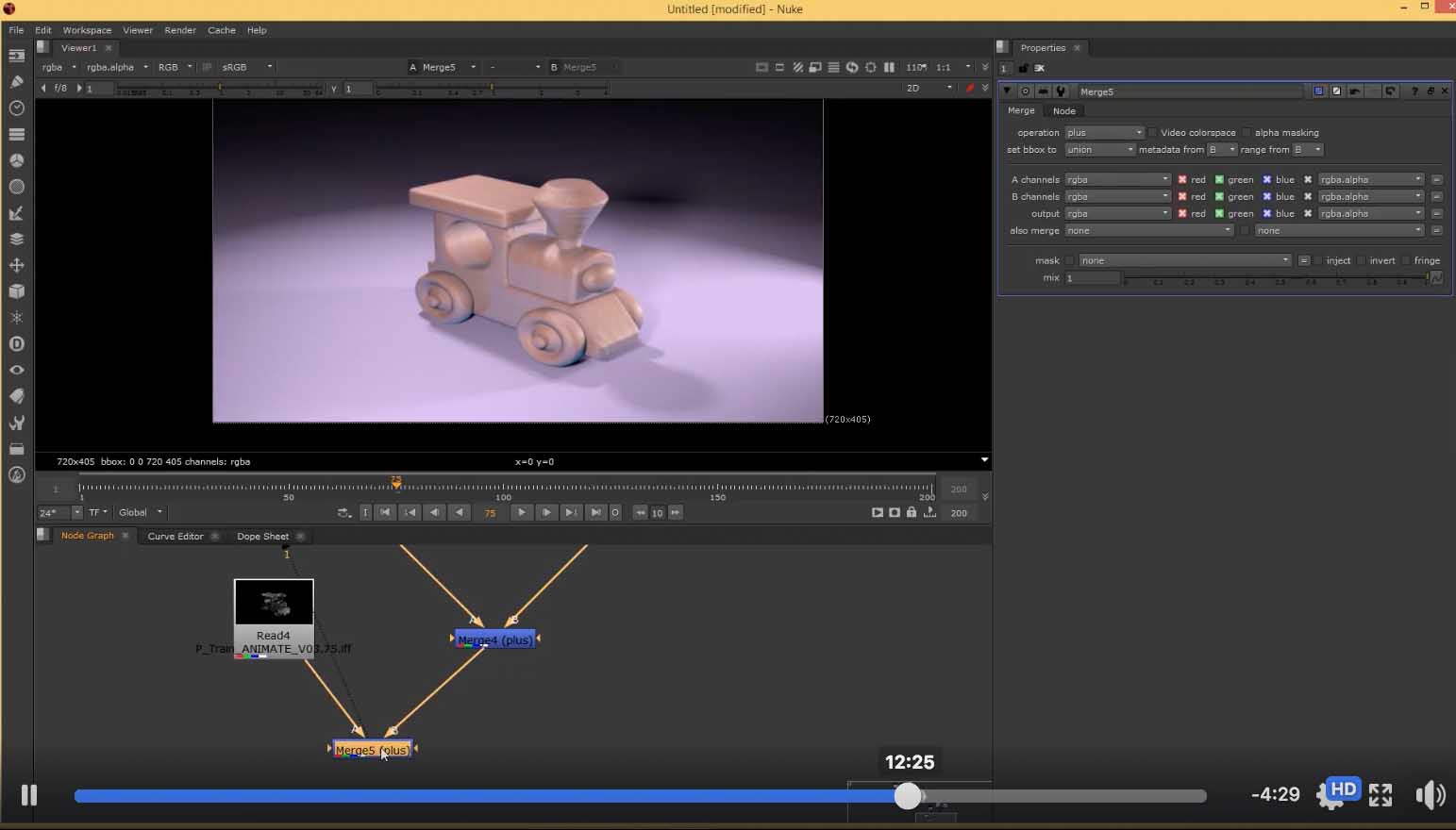Open the Time nodes clock icon
The image size is (1456, 830).
tap(16, 108)
